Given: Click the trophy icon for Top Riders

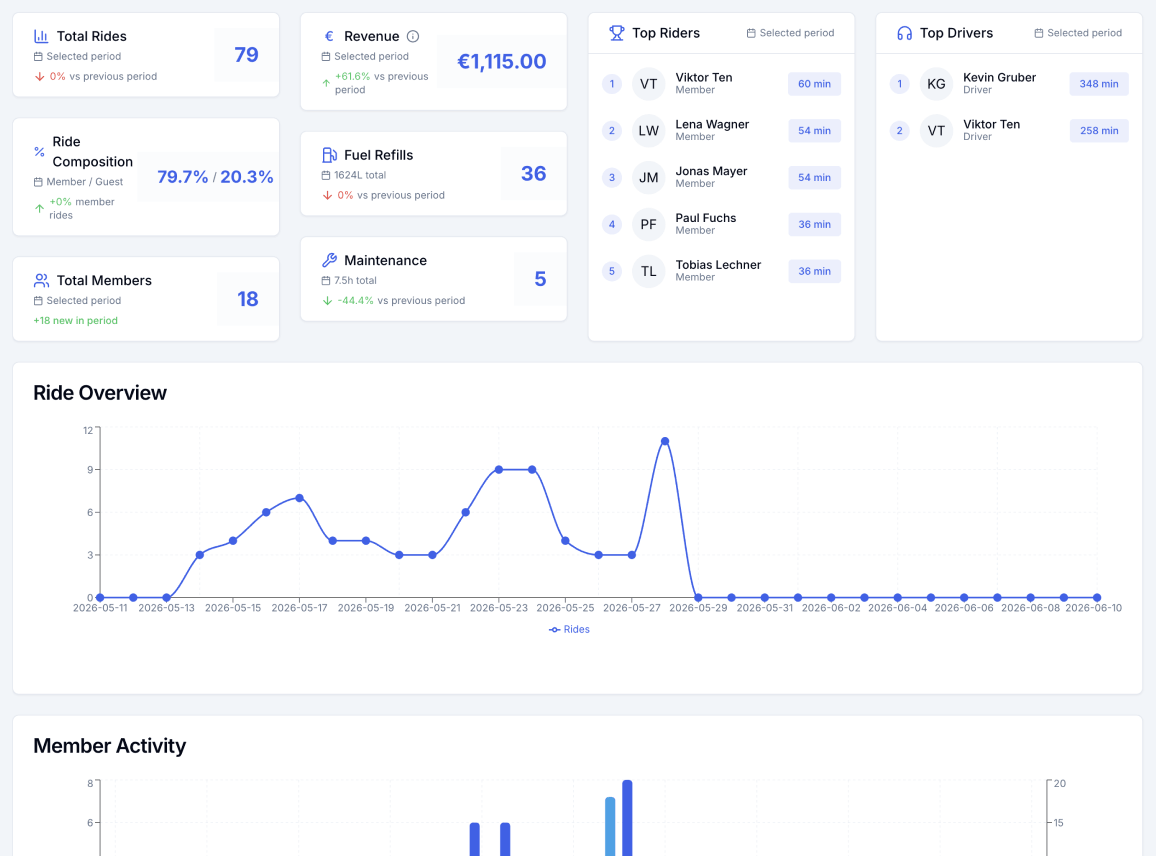Looking at the screenshot, I should click(616, 33).
